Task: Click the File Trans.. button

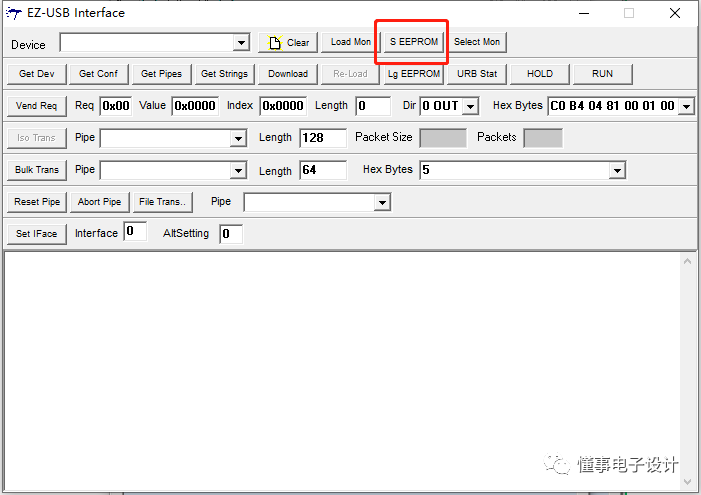Action: coord(163,202)
